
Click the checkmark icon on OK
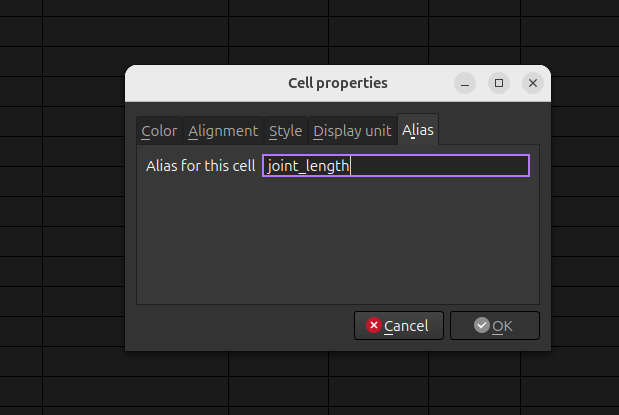click(x=482, y=325)
